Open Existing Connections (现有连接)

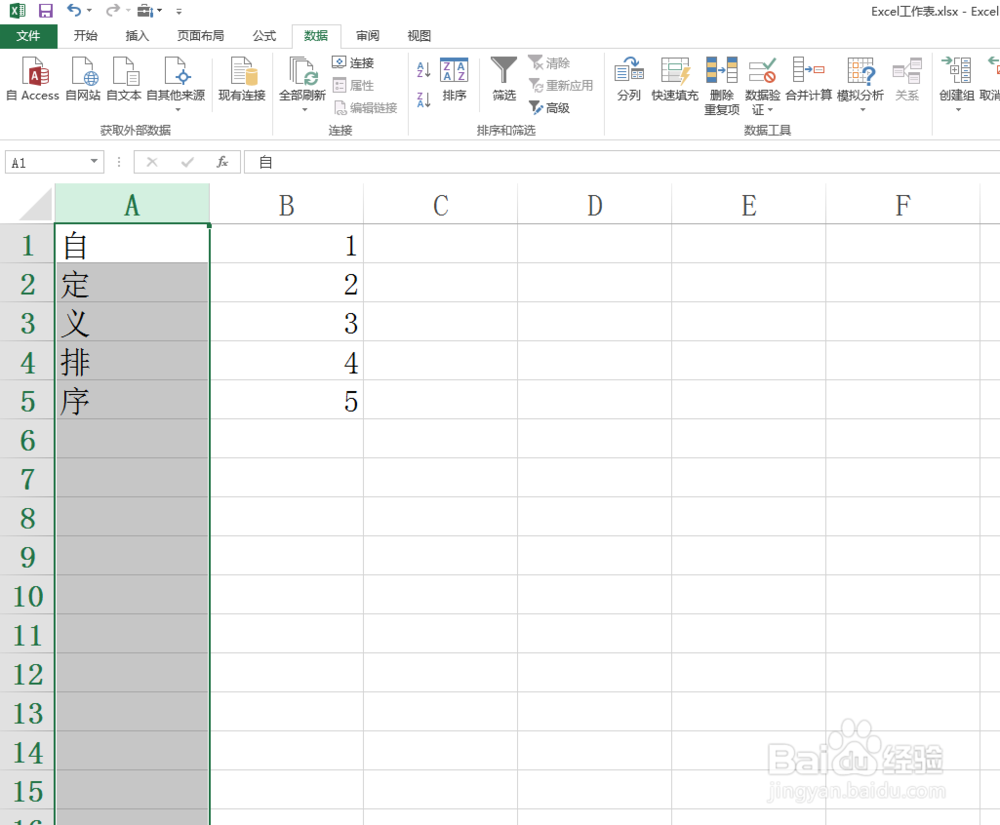(242, 78)
